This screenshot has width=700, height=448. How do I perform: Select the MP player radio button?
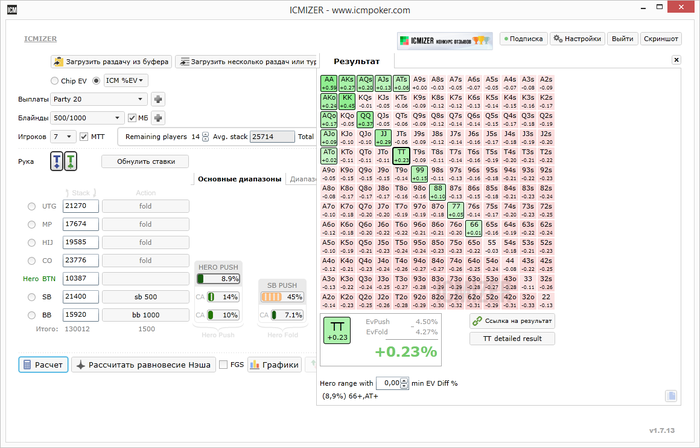pos(31,224)
